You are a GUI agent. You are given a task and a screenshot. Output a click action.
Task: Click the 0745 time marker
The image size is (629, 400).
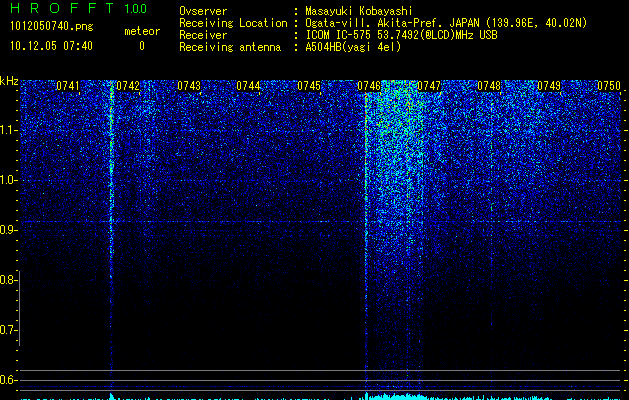click(309, 86)
